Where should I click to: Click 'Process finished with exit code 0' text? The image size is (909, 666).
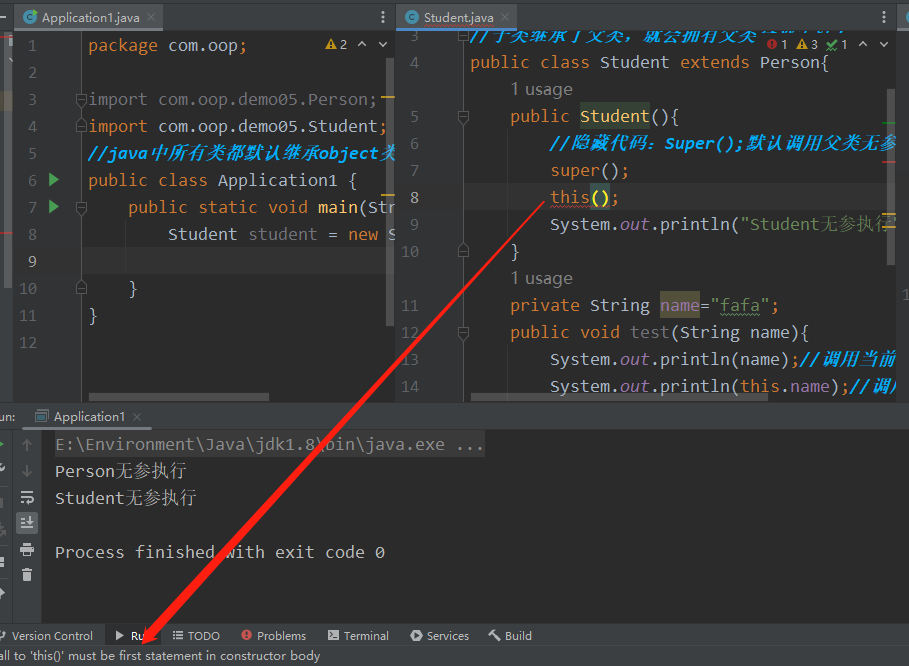(220, 552)
